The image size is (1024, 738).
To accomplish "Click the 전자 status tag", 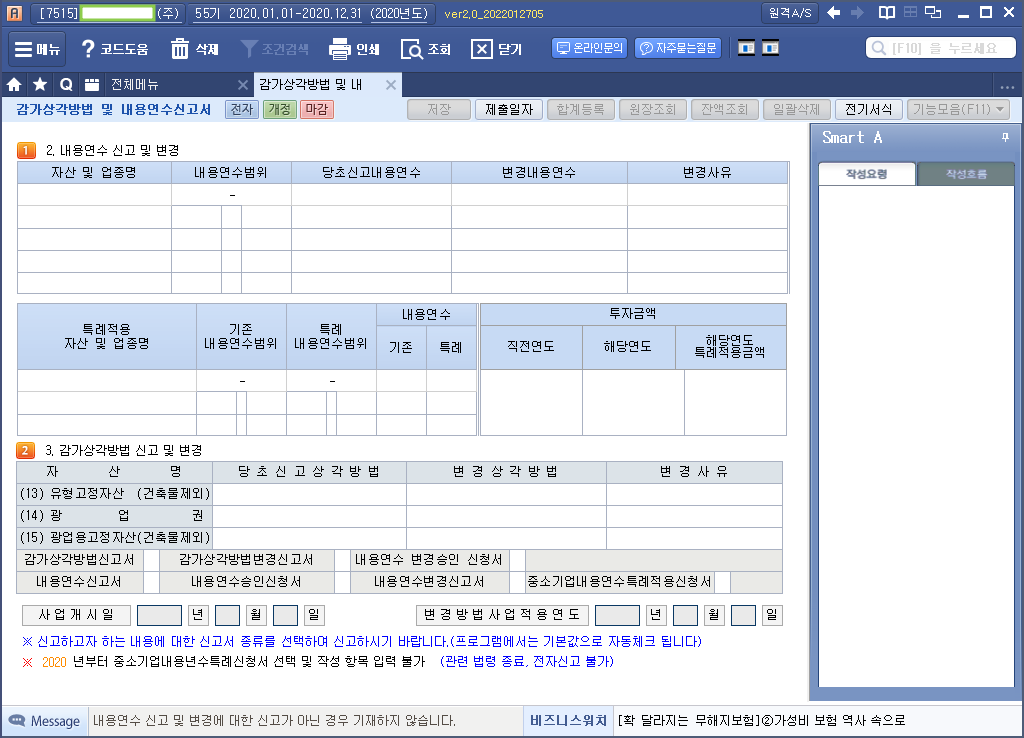I will pyautogui.click(x=242, y=109).
